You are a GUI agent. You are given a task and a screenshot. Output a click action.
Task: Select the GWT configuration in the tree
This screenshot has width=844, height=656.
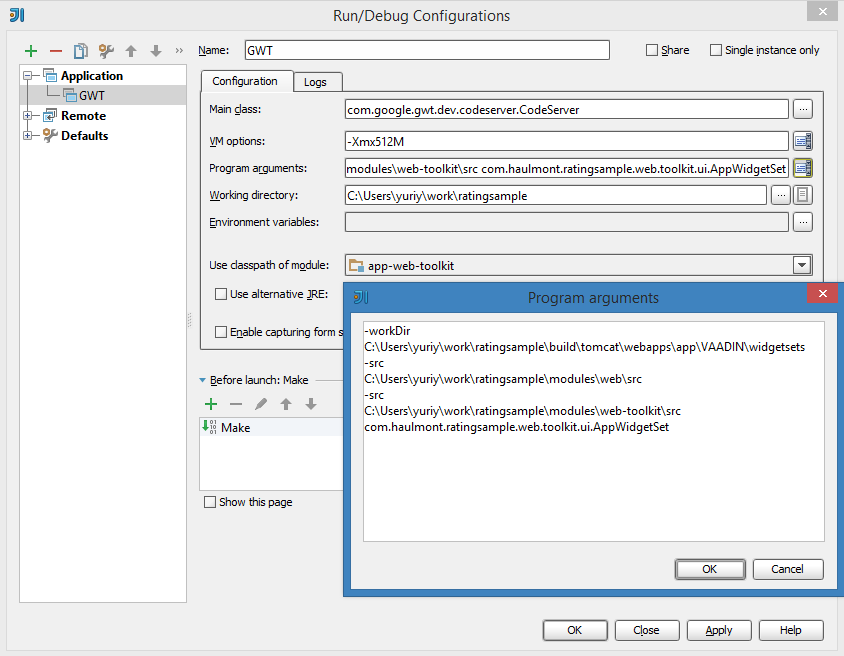point(92,96)
